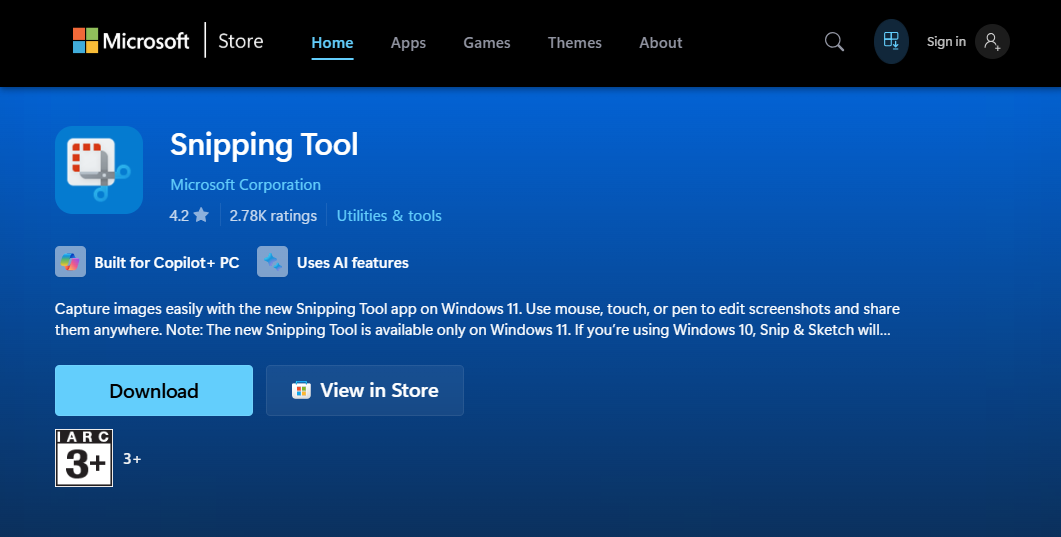
Task: Click the View in Store button
Action: pyautogui.click(x=365, y=390)
